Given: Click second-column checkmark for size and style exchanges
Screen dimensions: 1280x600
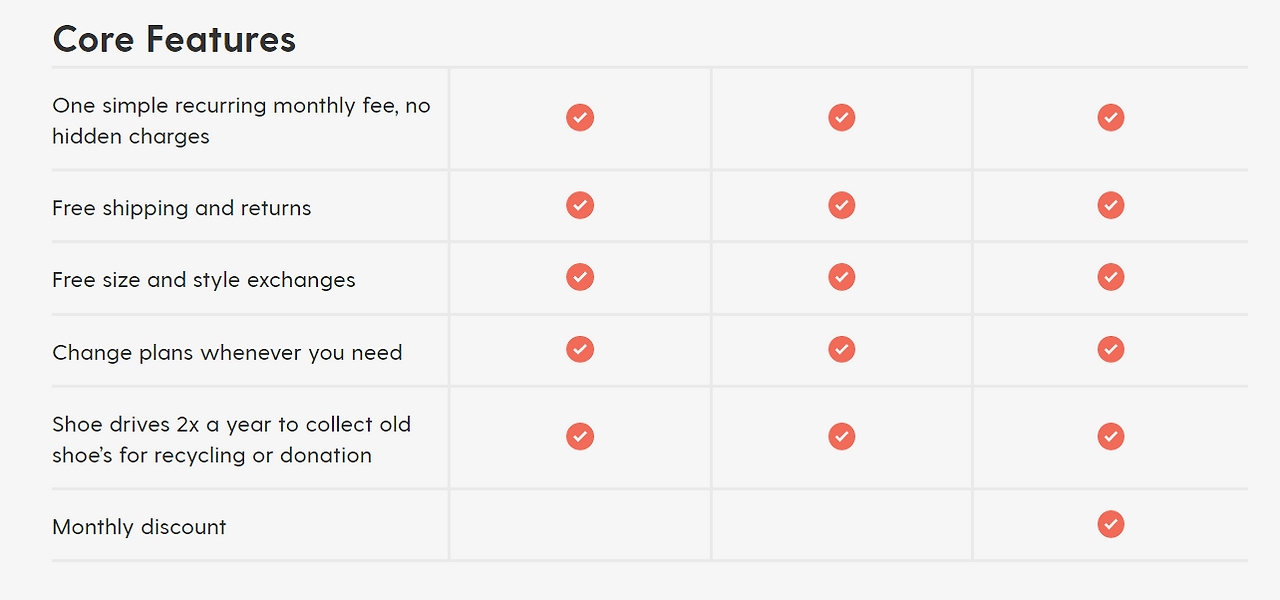Looking at the screenshot, I should point(842,277).
